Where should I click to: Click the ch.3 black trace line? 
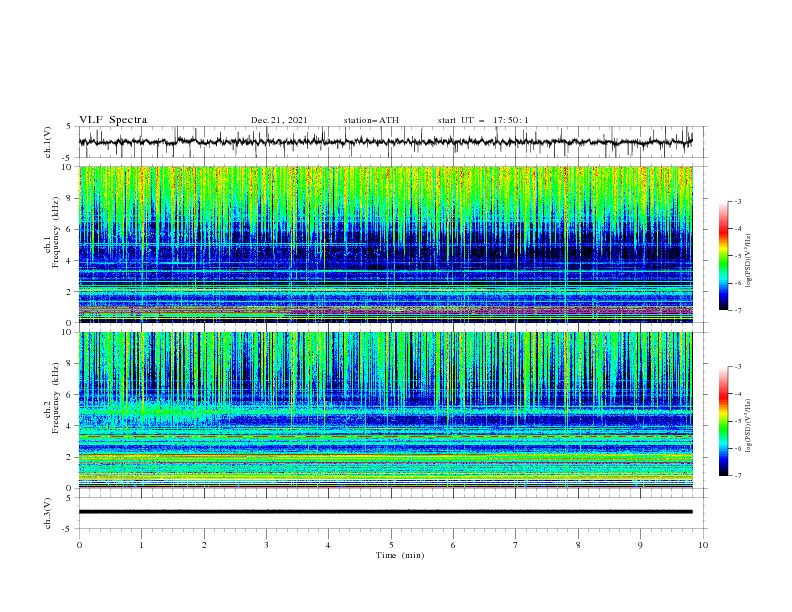(385, 512)
